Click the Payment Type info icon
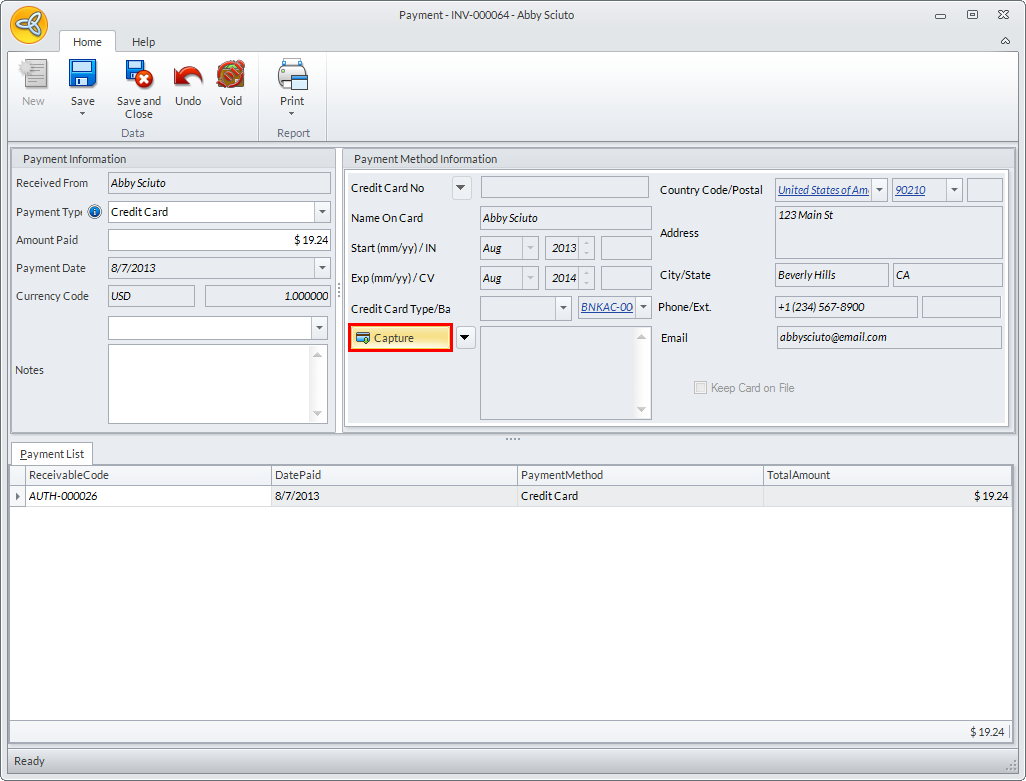 pos(95,212)
